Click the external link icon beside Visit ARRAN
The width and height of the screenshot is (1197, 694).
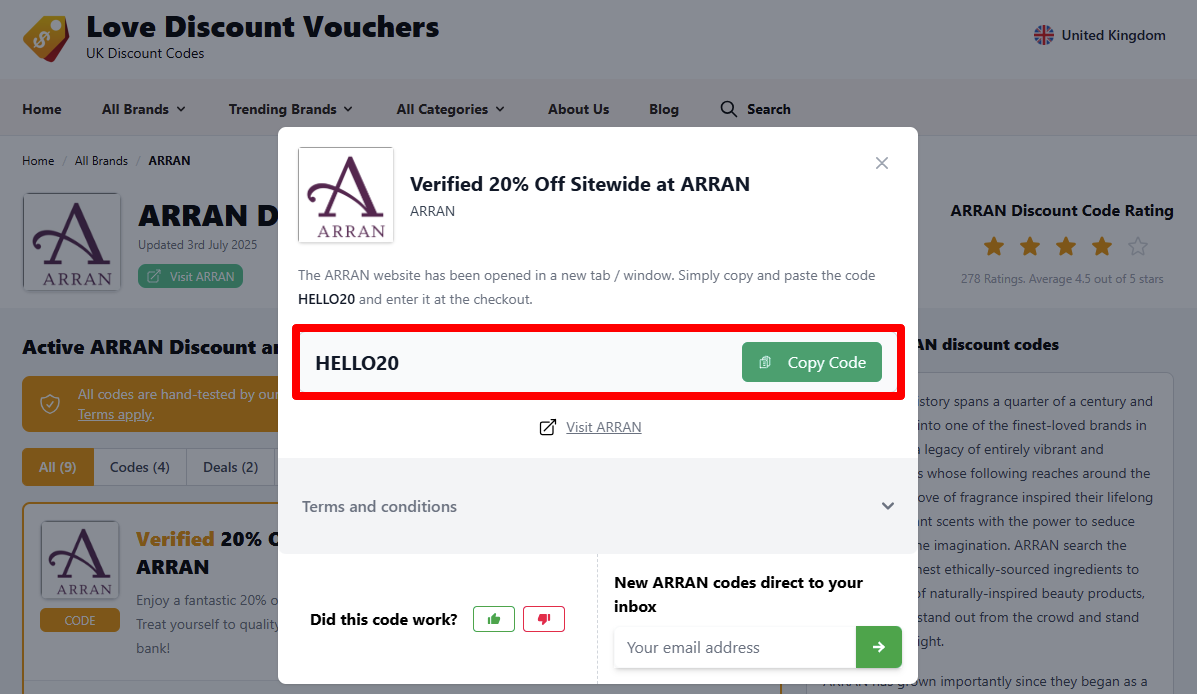(x=547, y=428)
